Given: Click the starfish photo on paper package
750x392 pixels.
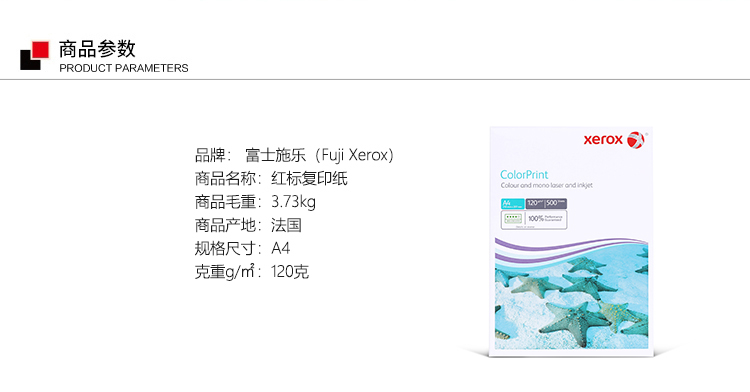Looking at the screenshot, I should pos(572,300).
